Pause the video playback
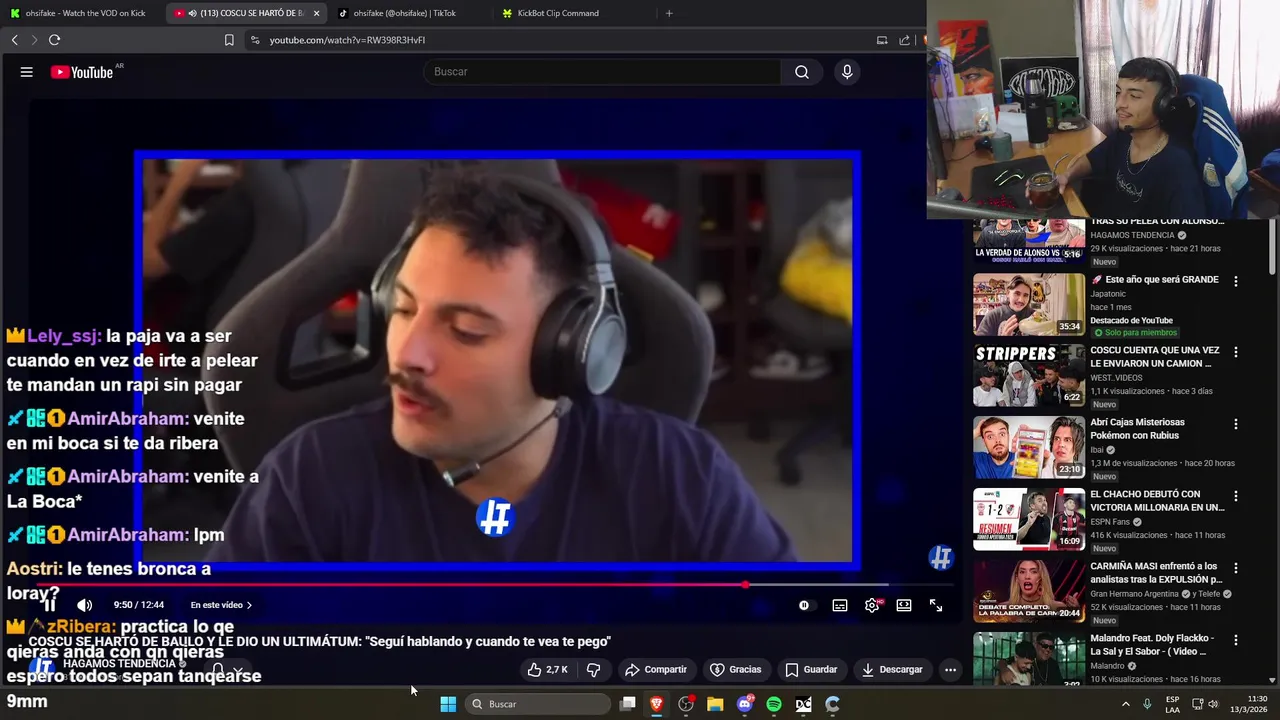The image size is (1280, 720). pyautogui.click(x=49, y=605)
